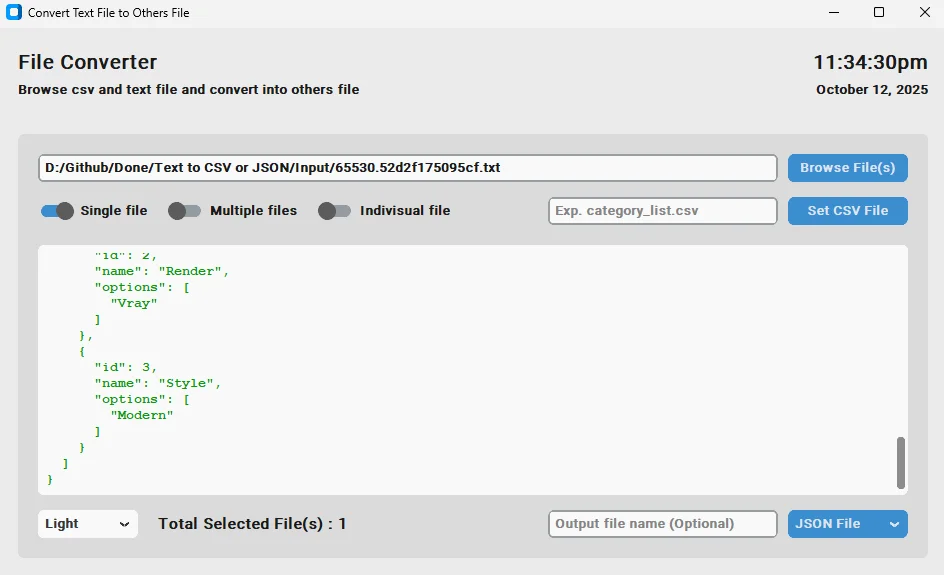The width and height of the screenshot is (944, 575).
Task: Close the converter window
Action: point(925,12)
